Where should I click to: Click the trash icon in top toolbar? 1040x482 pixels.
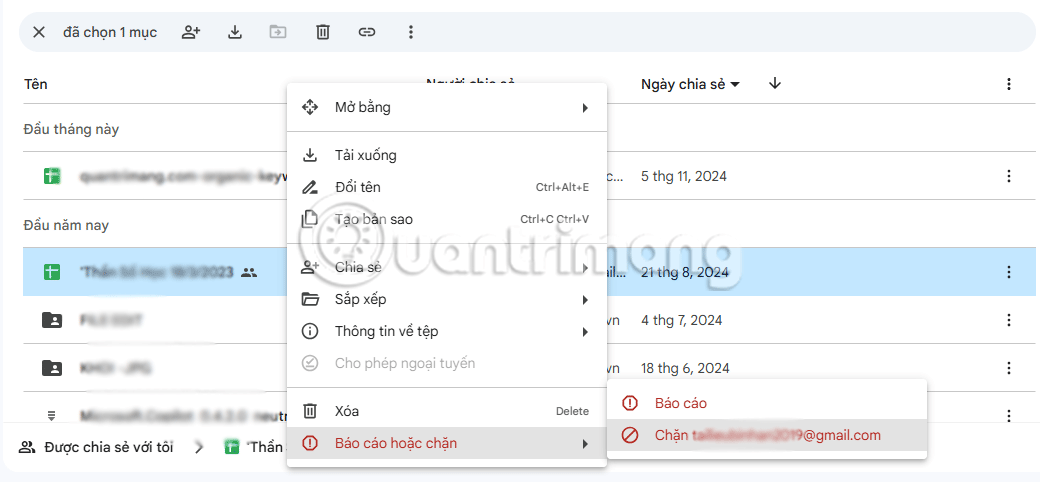(x=322, y=32)
